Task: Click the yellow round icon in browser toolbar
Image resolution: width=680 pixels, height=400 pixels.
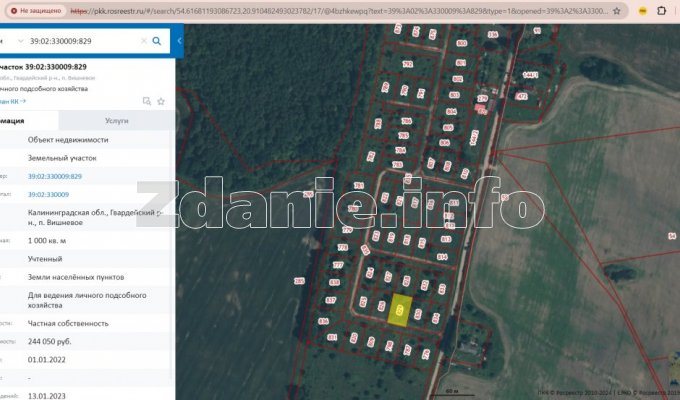Action: click(643, 11)
